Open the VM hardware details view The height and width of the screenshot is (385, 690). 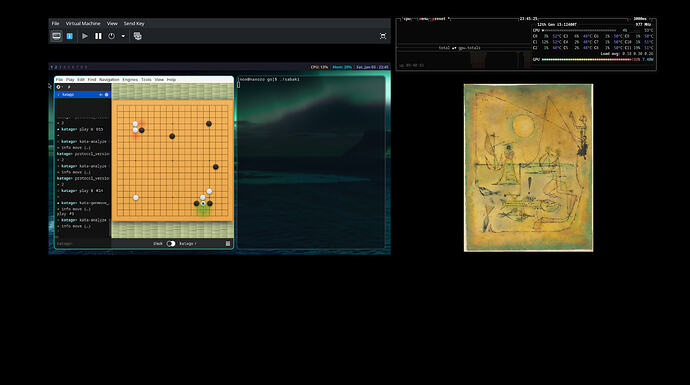(x=70, y=36)
